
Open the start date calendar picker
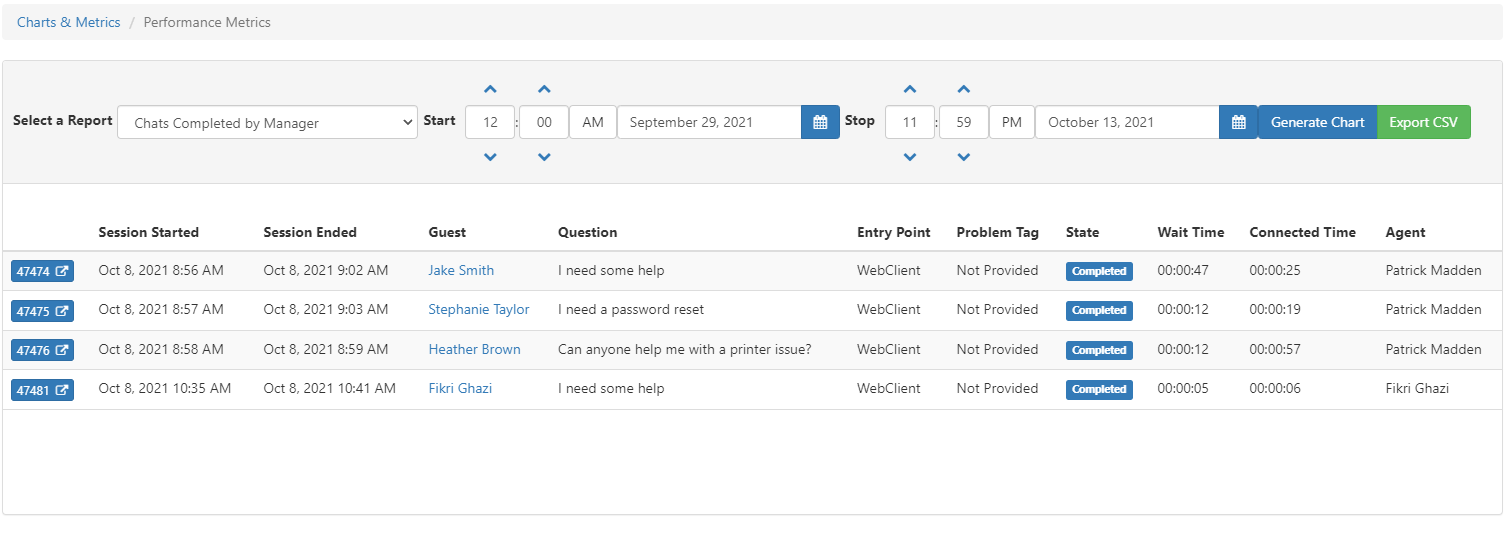pos(820,122)
